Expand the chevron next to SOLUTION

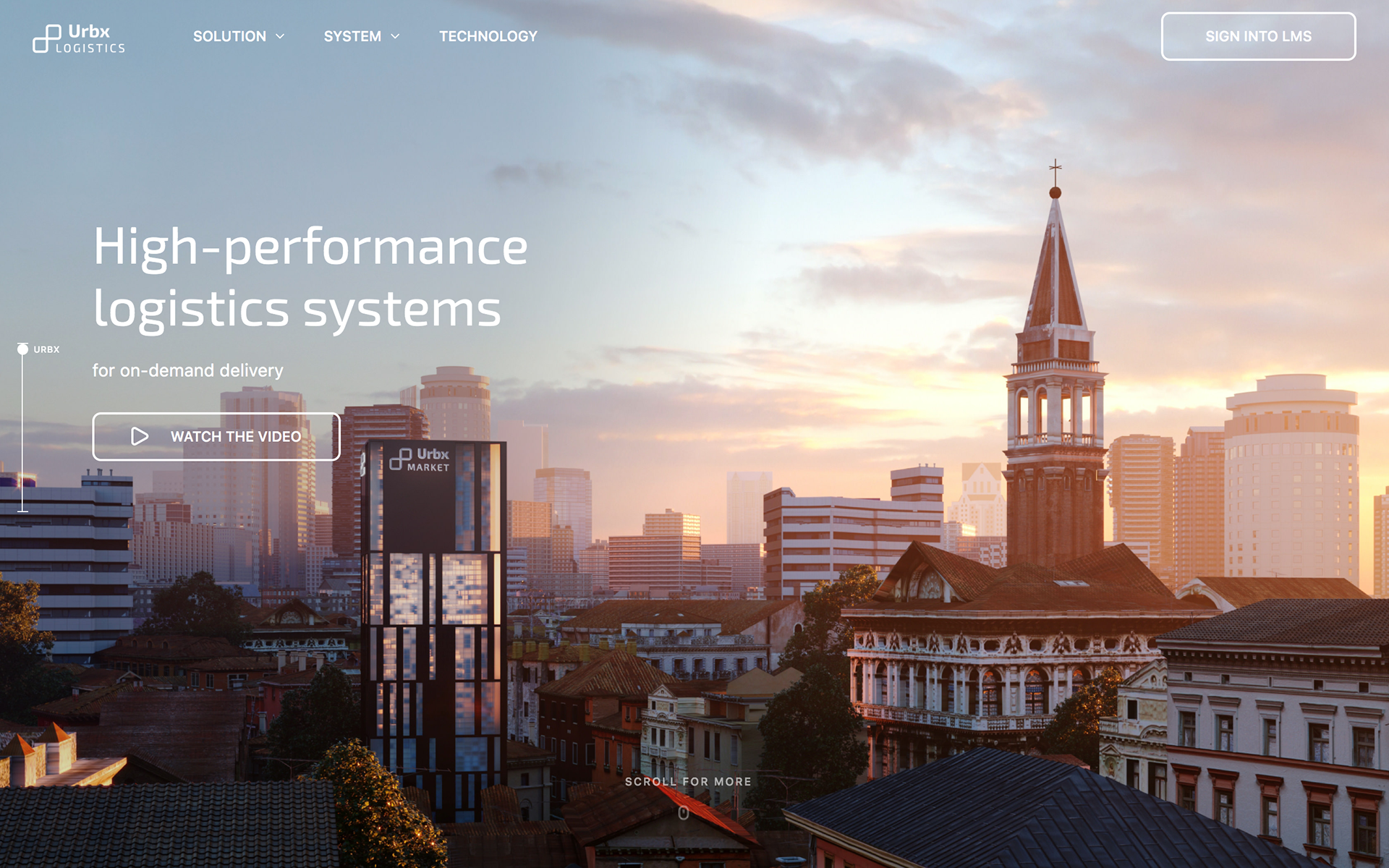[x=280, y=36]
